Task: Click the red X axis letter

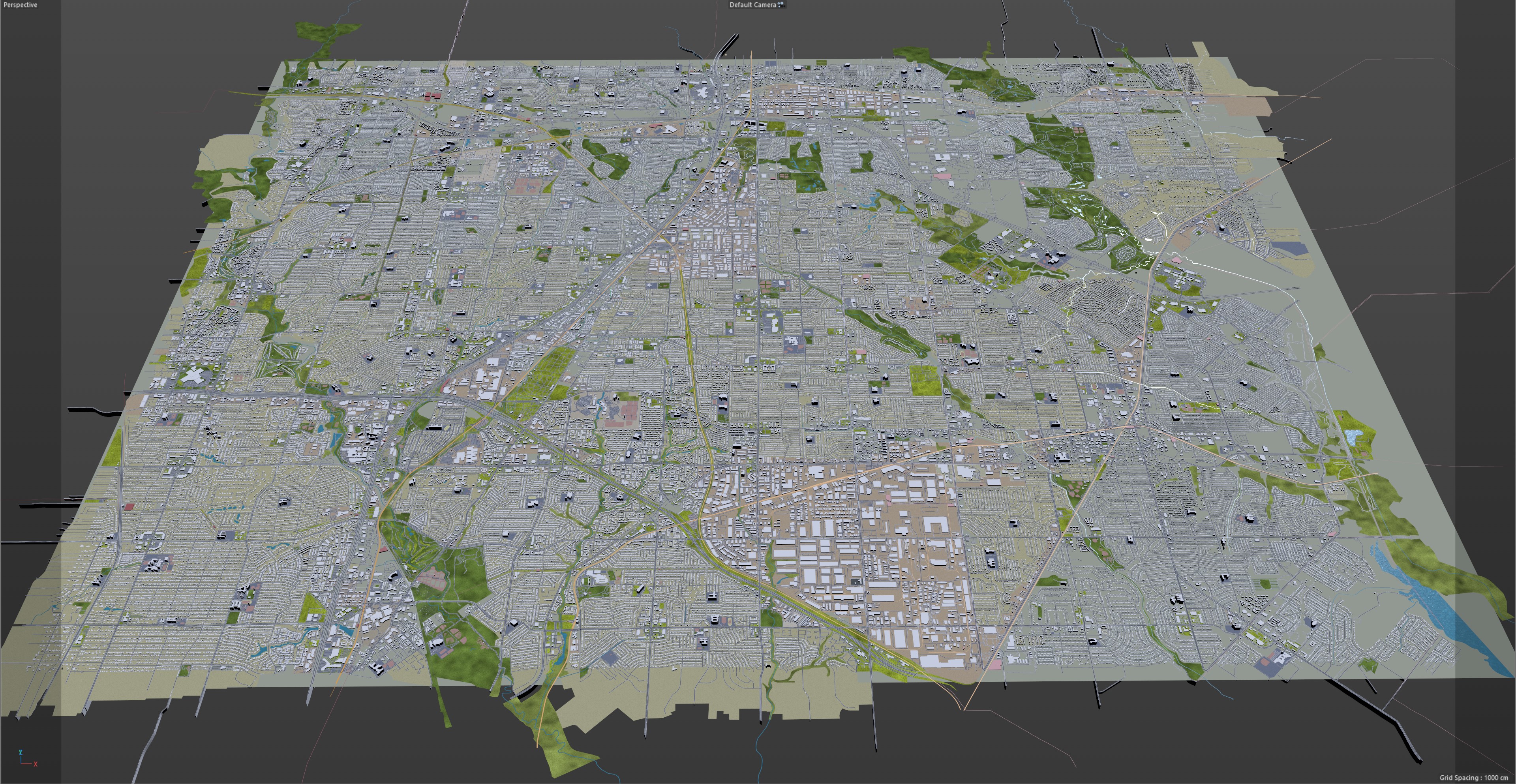Action: click(35, 764)
